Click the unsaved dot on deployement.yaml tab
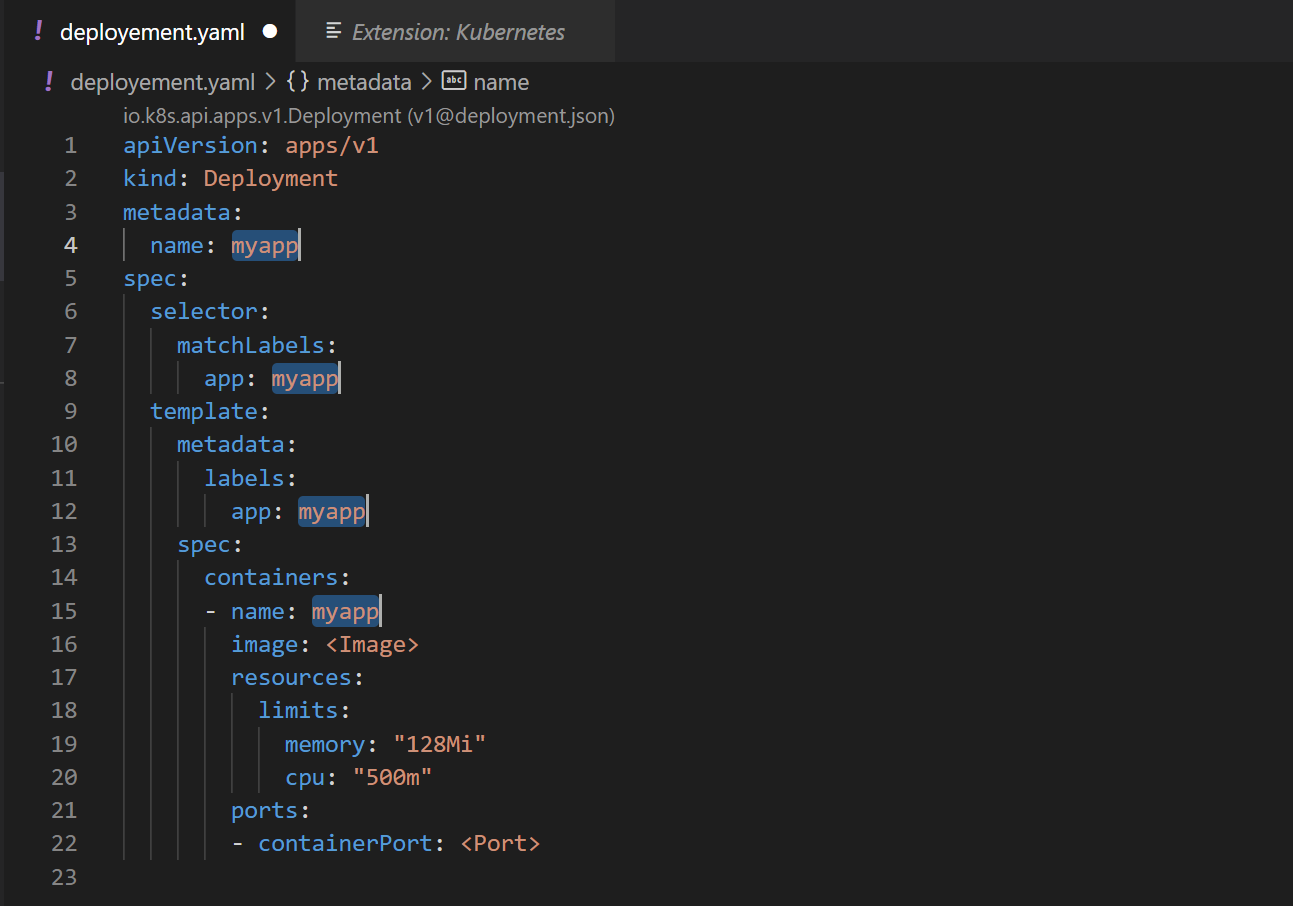The image size is (1293, 906). (x=269, y=31)
